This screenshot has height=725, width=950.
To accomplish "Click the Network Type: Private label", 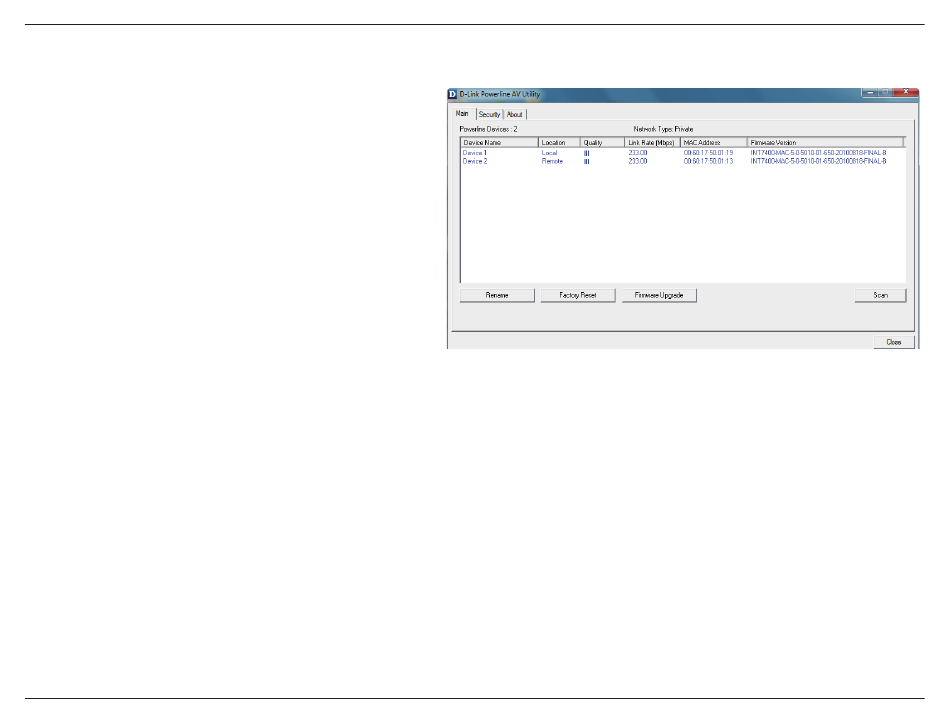I will [x=663, y=129].
